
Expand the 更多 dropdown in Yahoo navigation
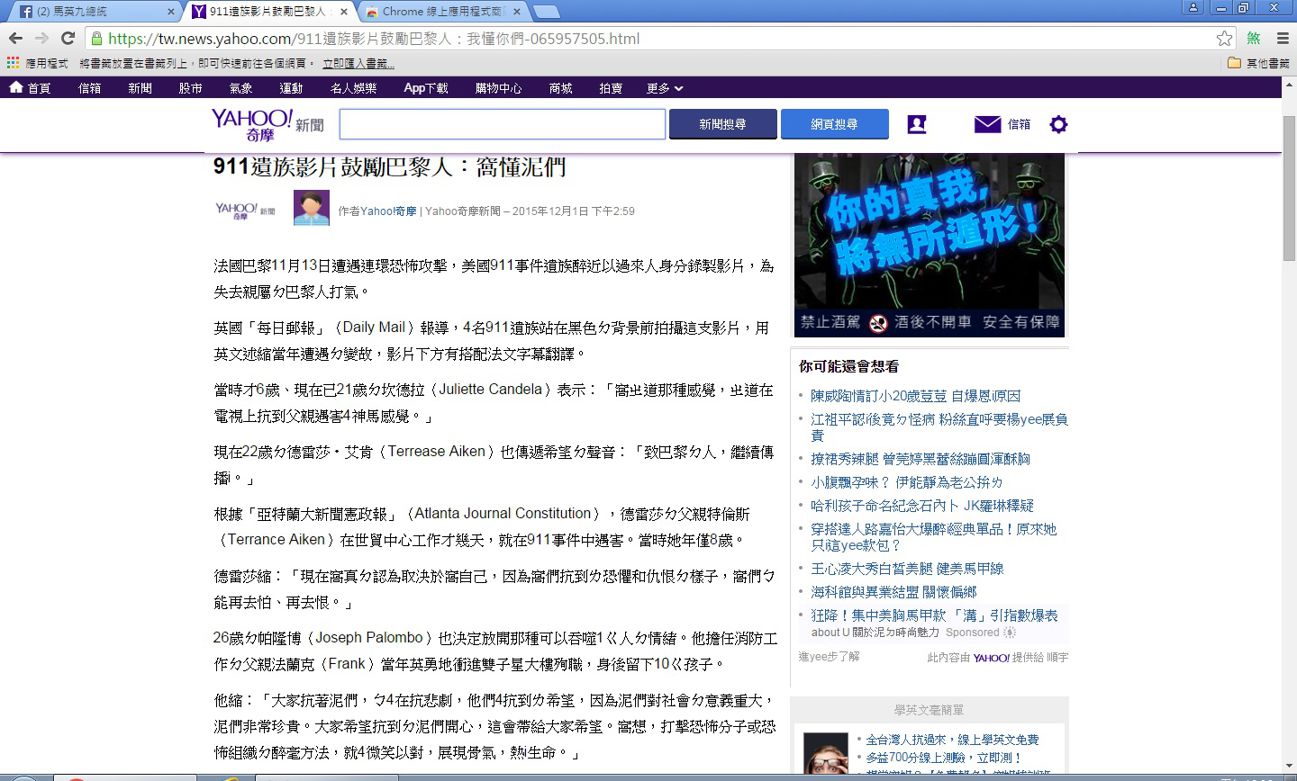point(664,88)
